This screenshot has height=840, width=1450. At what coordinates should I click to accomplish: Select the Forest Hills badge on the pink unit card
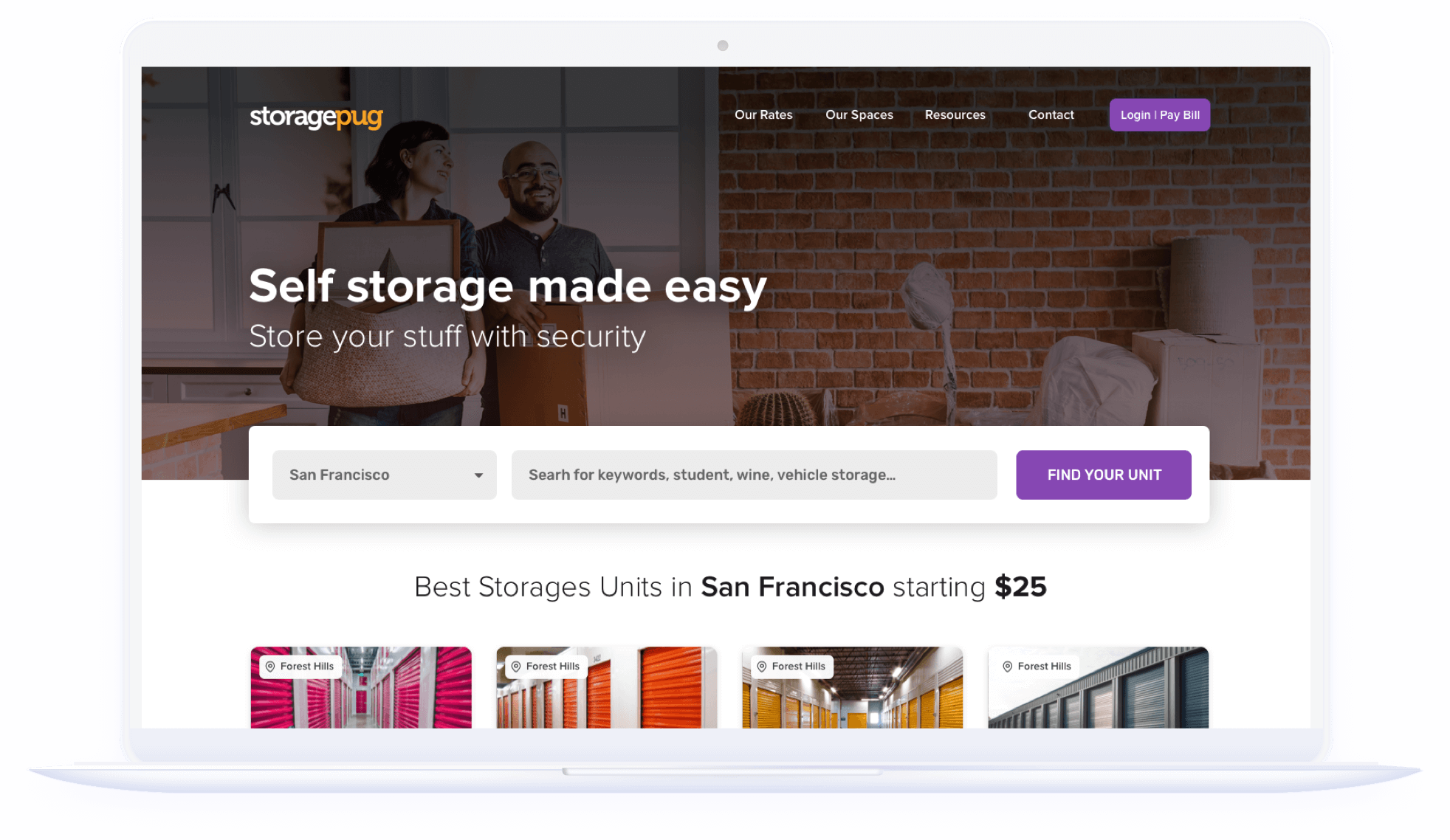pyautogui.click(x=300, y=666)
